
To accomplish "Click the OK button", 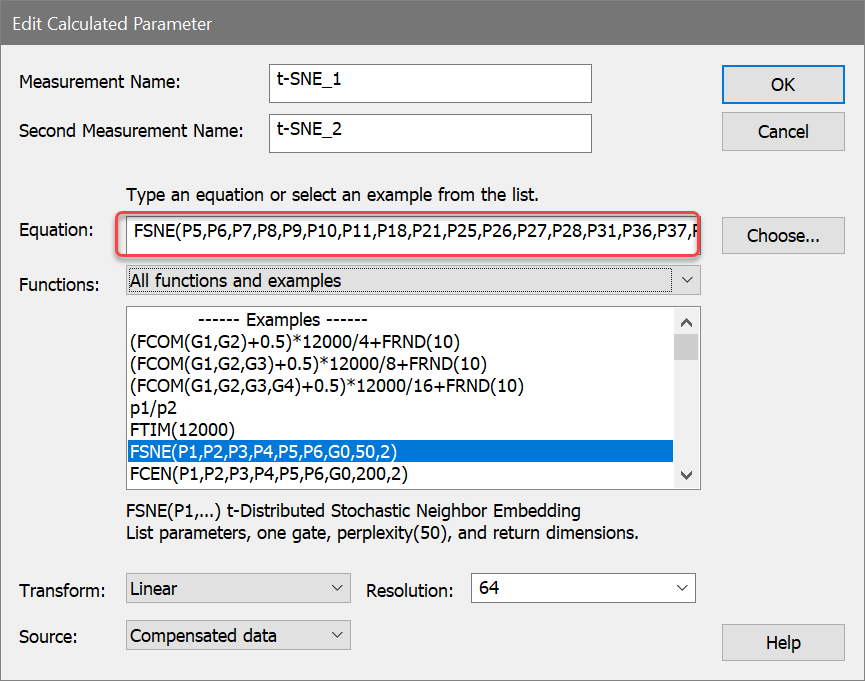I will point(783,85).
